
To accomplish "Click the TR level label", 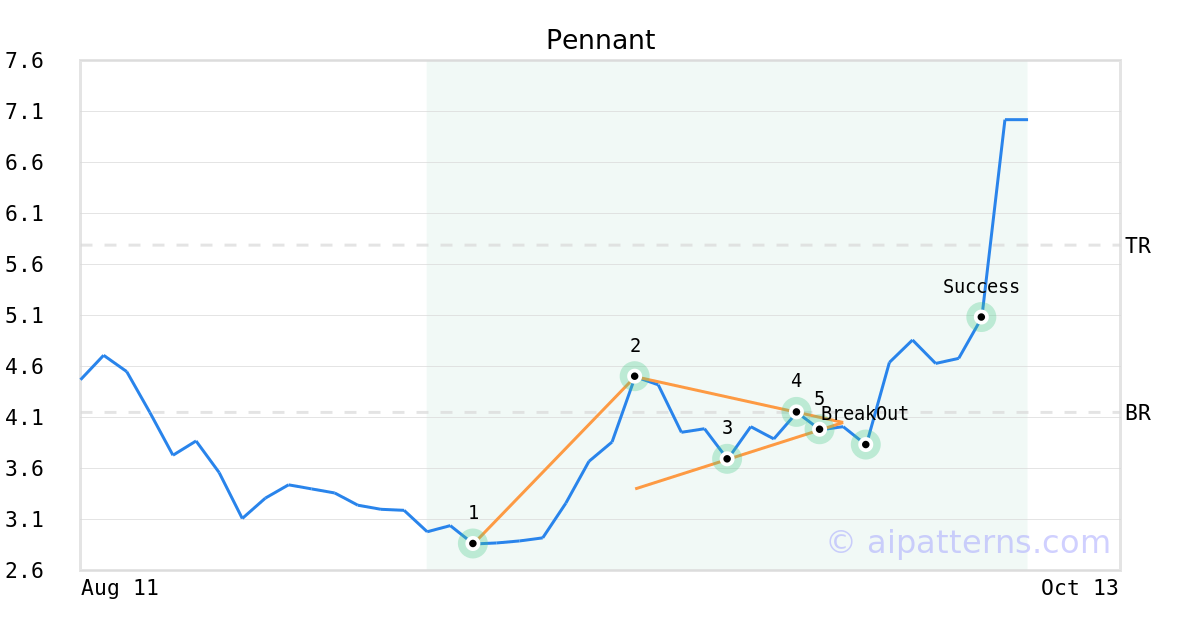I will tap(1138, 246).
